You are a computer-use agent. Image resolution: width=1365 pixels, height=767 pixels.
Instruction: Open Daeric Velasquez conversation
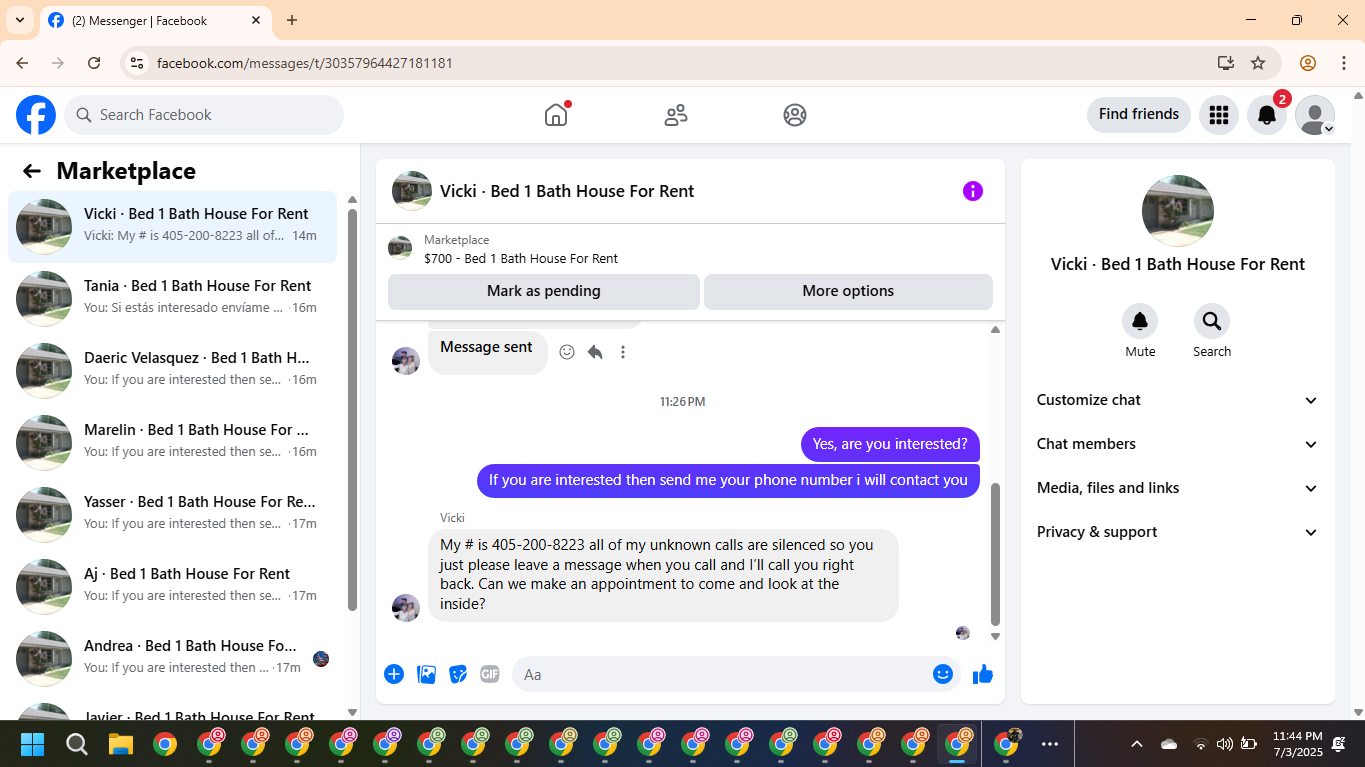click(172, 371)
